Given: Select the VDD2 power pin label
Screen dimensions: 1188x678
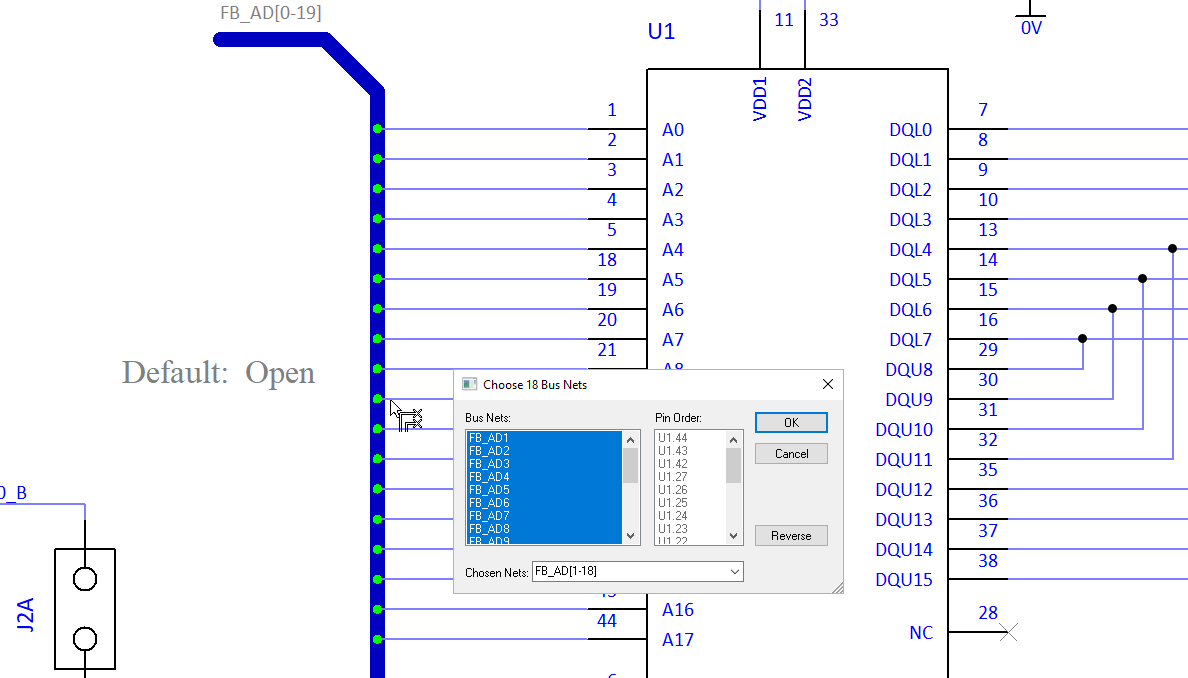Looking at the screenshot, I should [x=805, y=98].
